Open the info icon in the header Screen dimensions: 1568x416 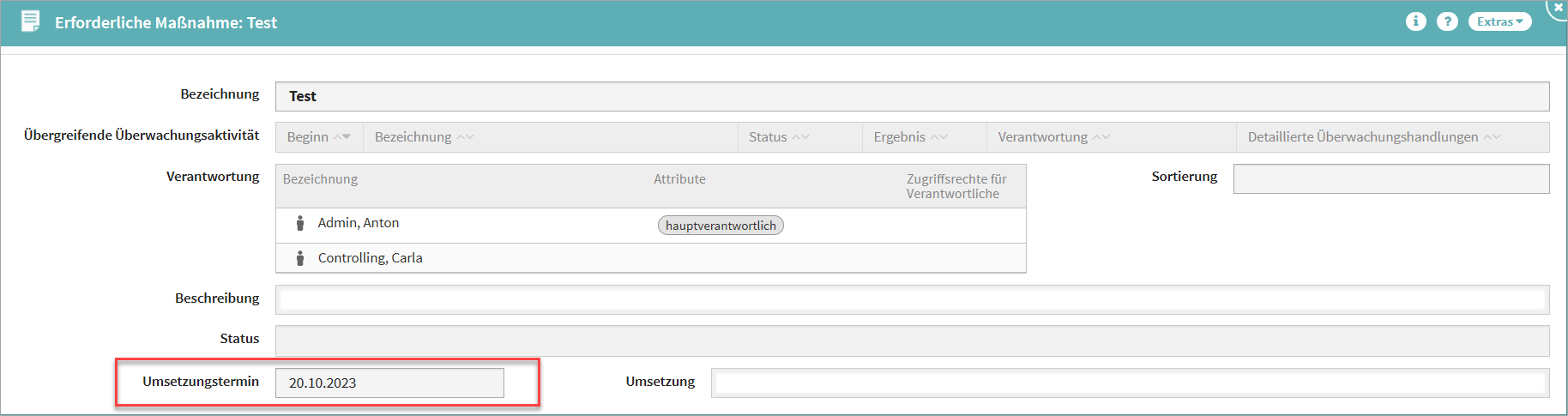coord(1415,21)
